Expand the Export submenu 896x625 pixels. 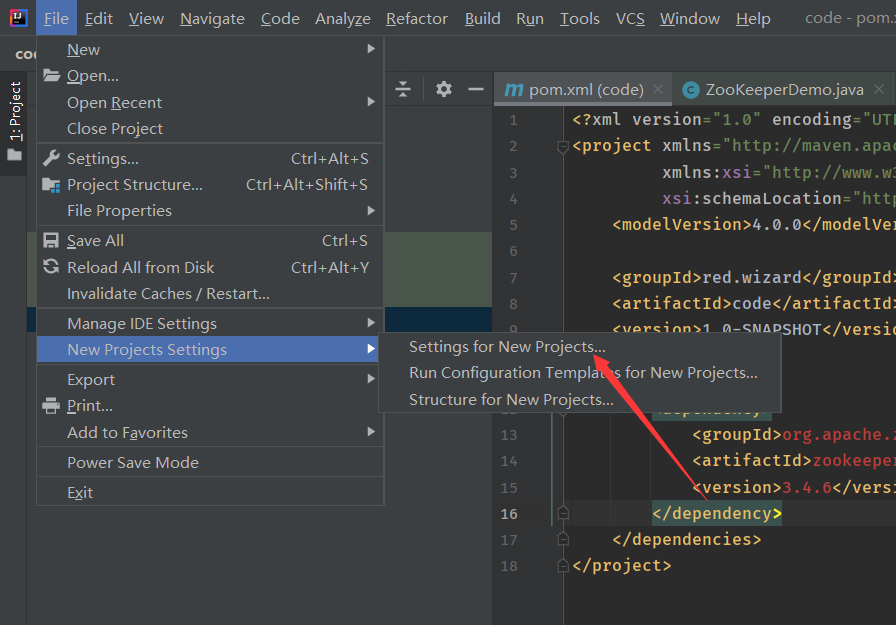click(x=91, y=380)
